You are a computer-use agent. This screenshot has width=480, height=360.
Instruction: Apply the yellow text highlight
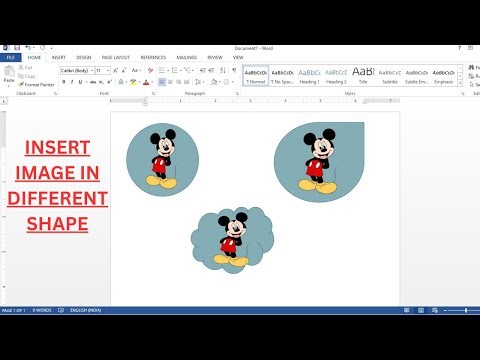pyautogui.click(x=133, y=82)
